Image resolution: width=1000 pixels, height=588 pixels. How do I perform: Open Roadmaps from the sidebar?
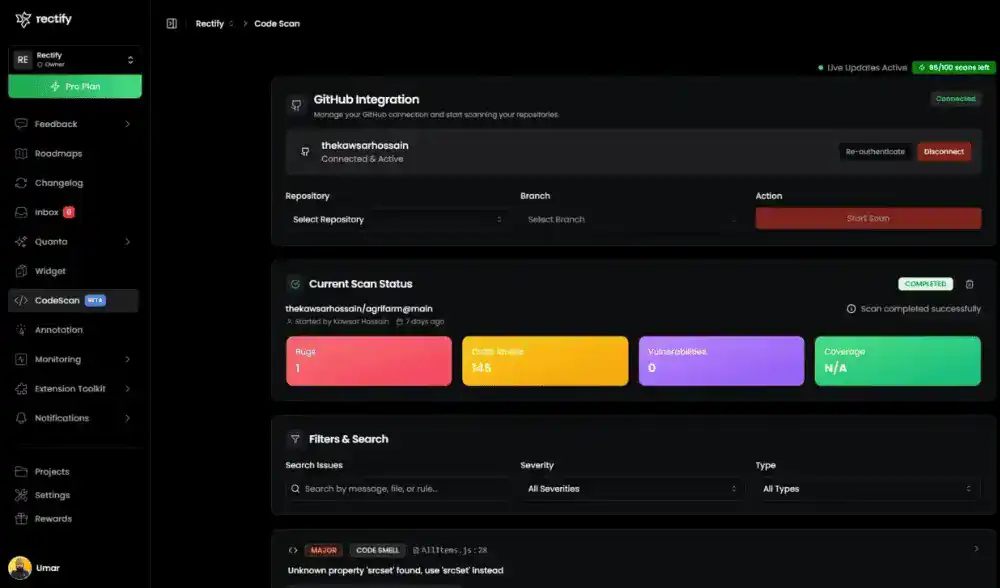pyautogui.click(x=58, y=154)
